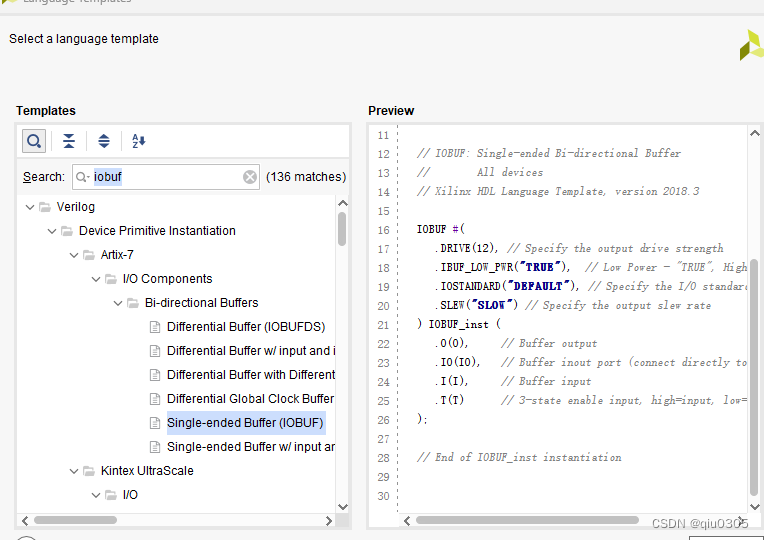764x540 pixels.
Task: Collapse all templates using toolbar icon
Action: tap(69, 141)
